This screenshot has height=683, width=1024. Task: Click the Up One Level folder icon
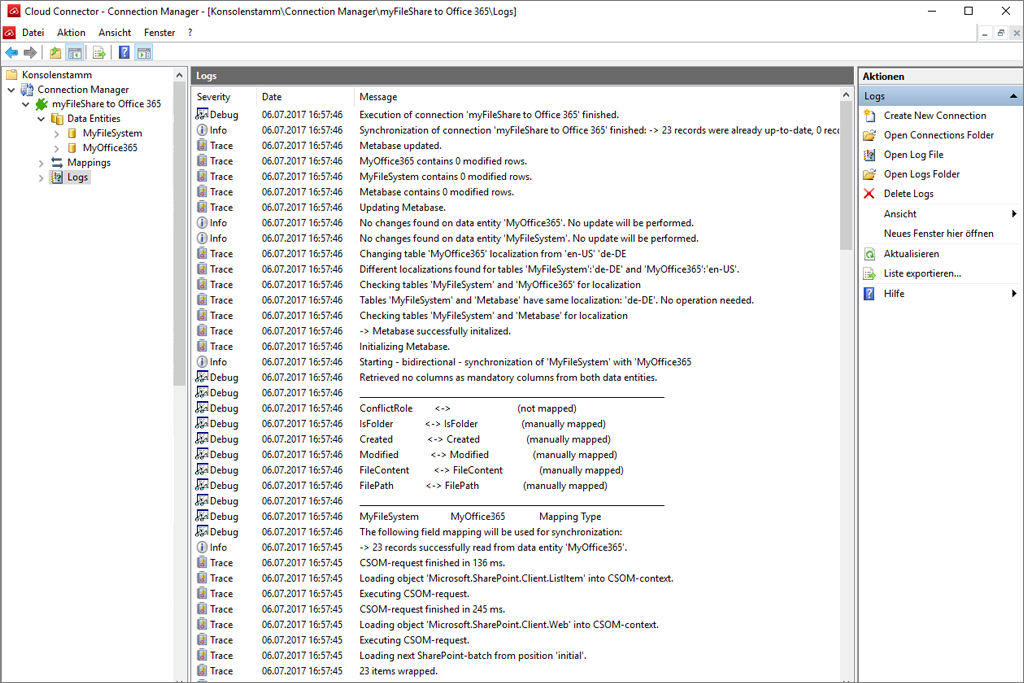pyautogui.click(x=55, y=53)
